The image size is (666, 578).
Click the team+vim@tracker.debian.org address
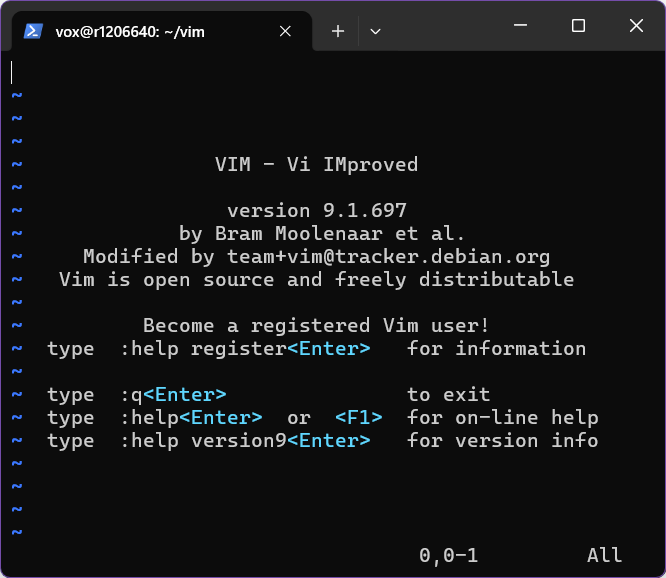tap(389, 257)
